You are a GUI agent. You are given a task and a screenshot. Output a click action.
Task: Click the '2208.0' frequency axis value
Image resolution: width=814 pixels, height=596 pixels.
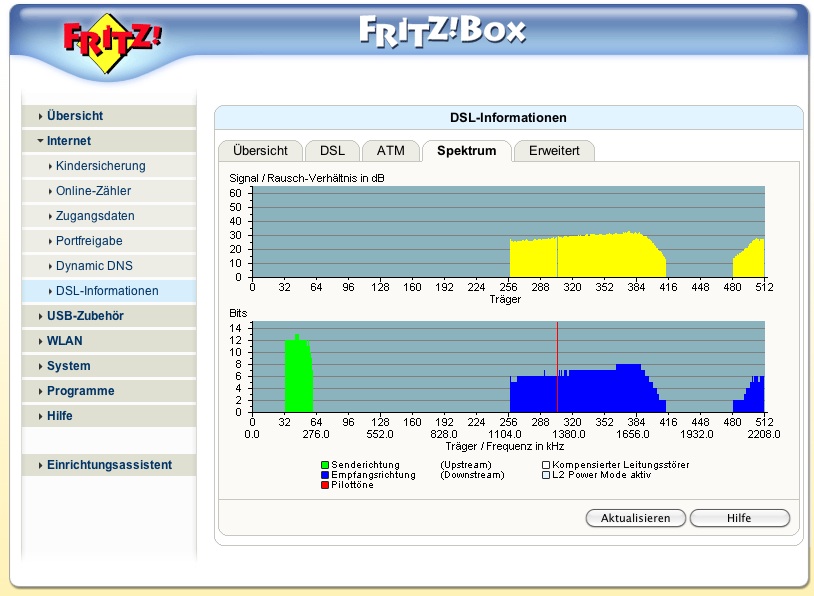click(x=764, y=434)
